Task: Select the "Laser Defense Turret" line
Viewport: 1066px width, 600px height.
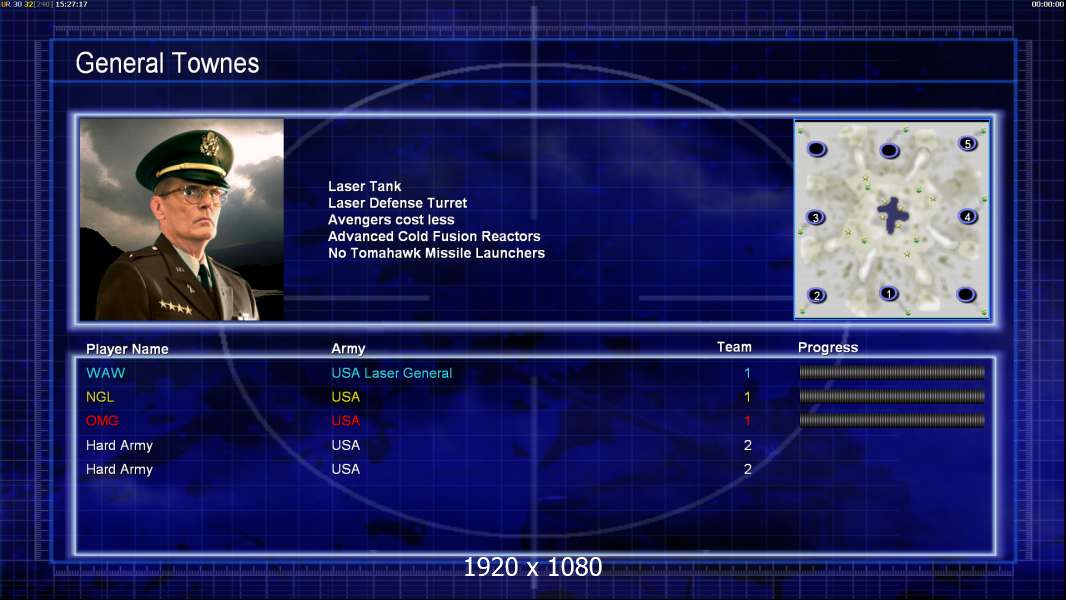Action: (x=397, y=203)
